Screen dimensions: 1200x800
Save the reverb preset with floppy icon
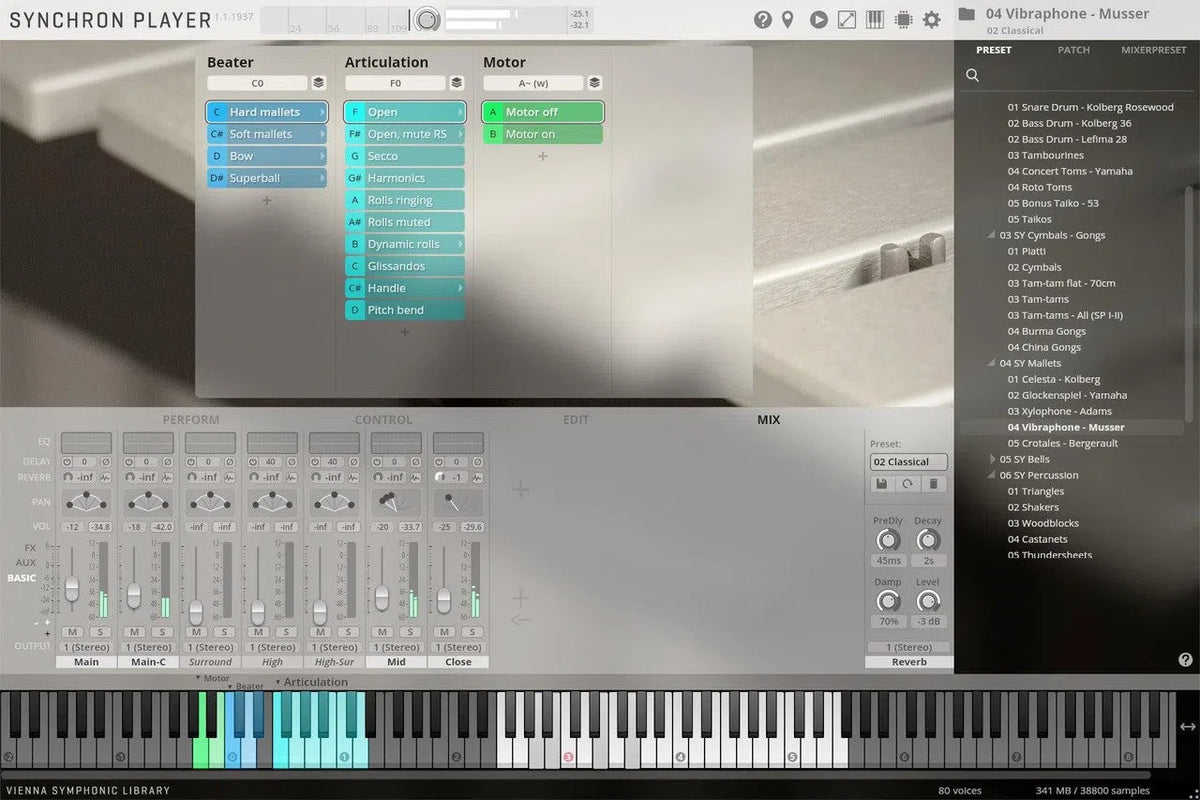(881, 484)
